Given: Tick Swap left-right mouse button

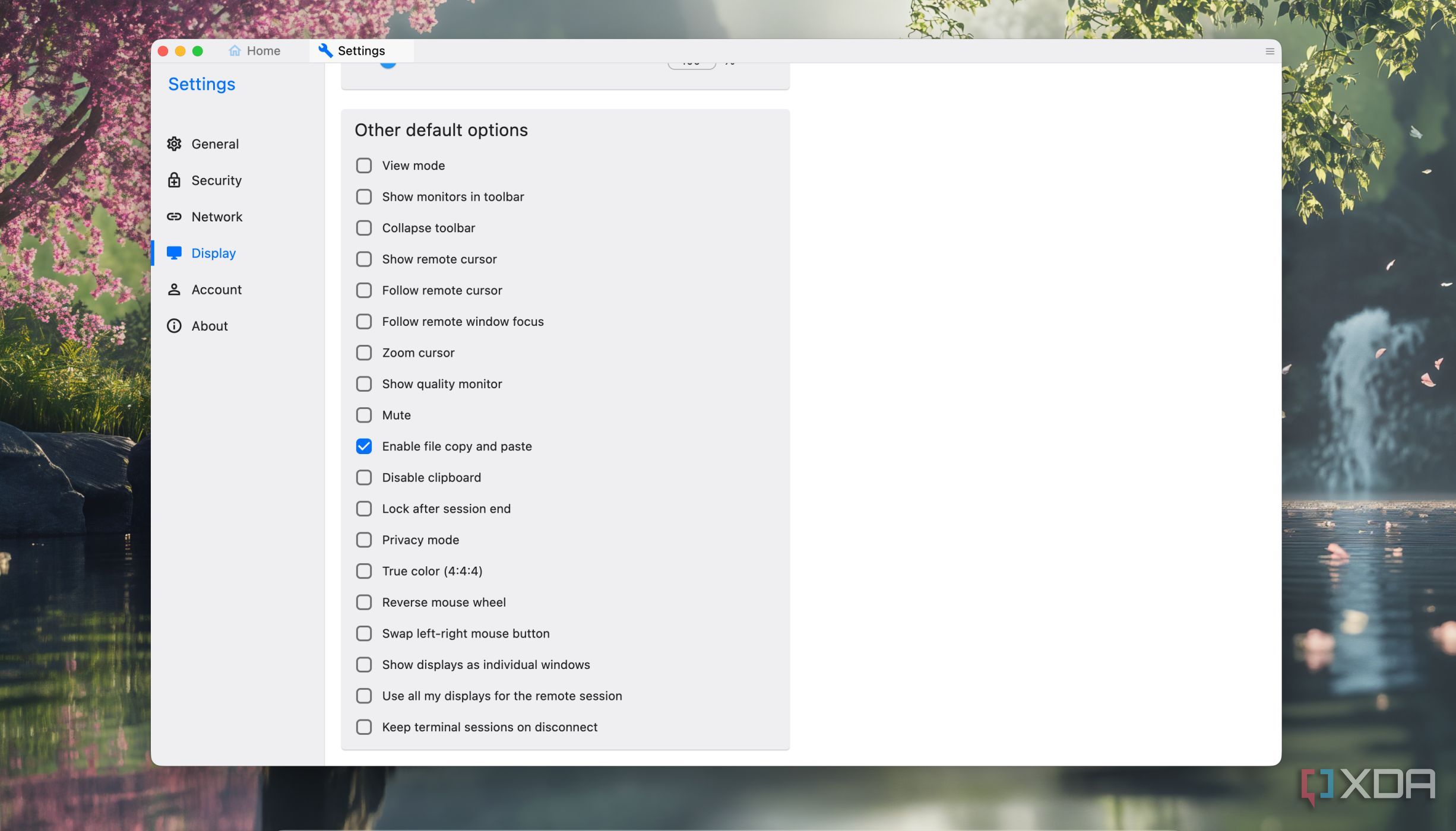Looking at the screenshot, I should (x=364, y=633).
